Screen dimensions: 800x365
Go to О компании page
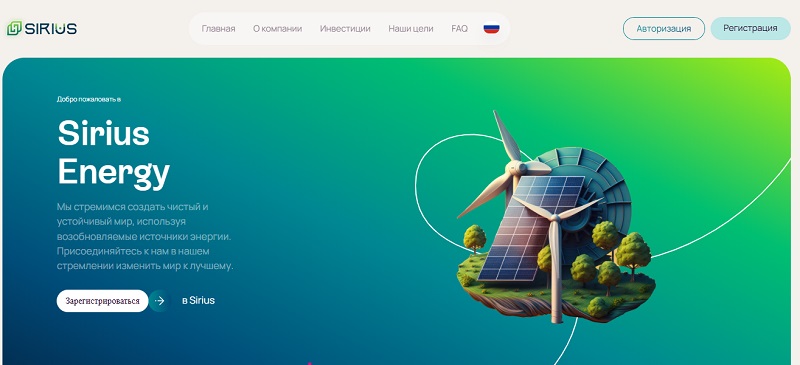278,29
